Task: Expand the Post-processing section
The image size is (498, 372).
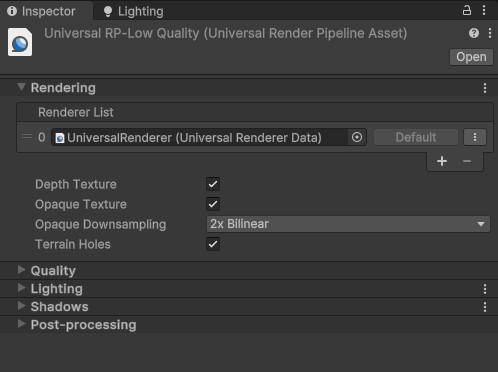Action: point(21,324)
